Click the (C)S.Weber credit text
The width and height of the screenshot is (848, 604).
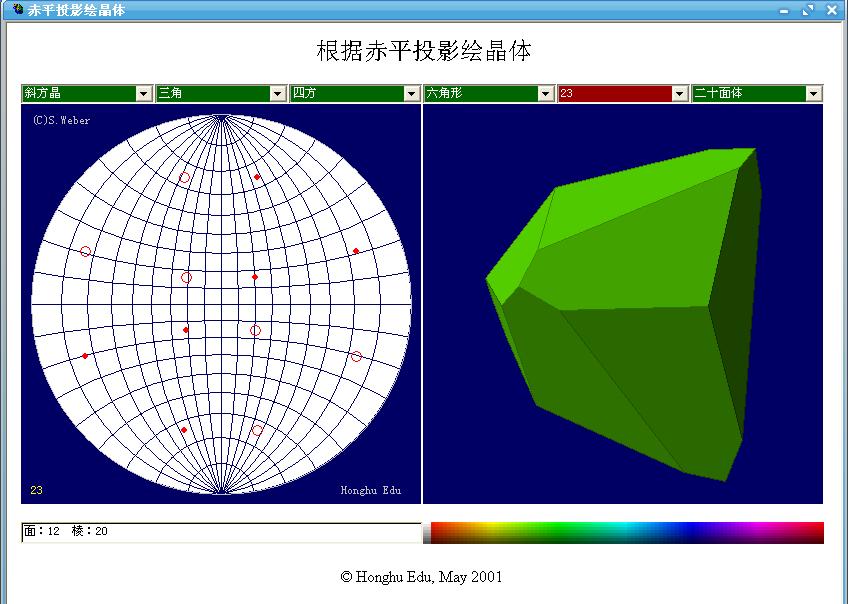61,120
